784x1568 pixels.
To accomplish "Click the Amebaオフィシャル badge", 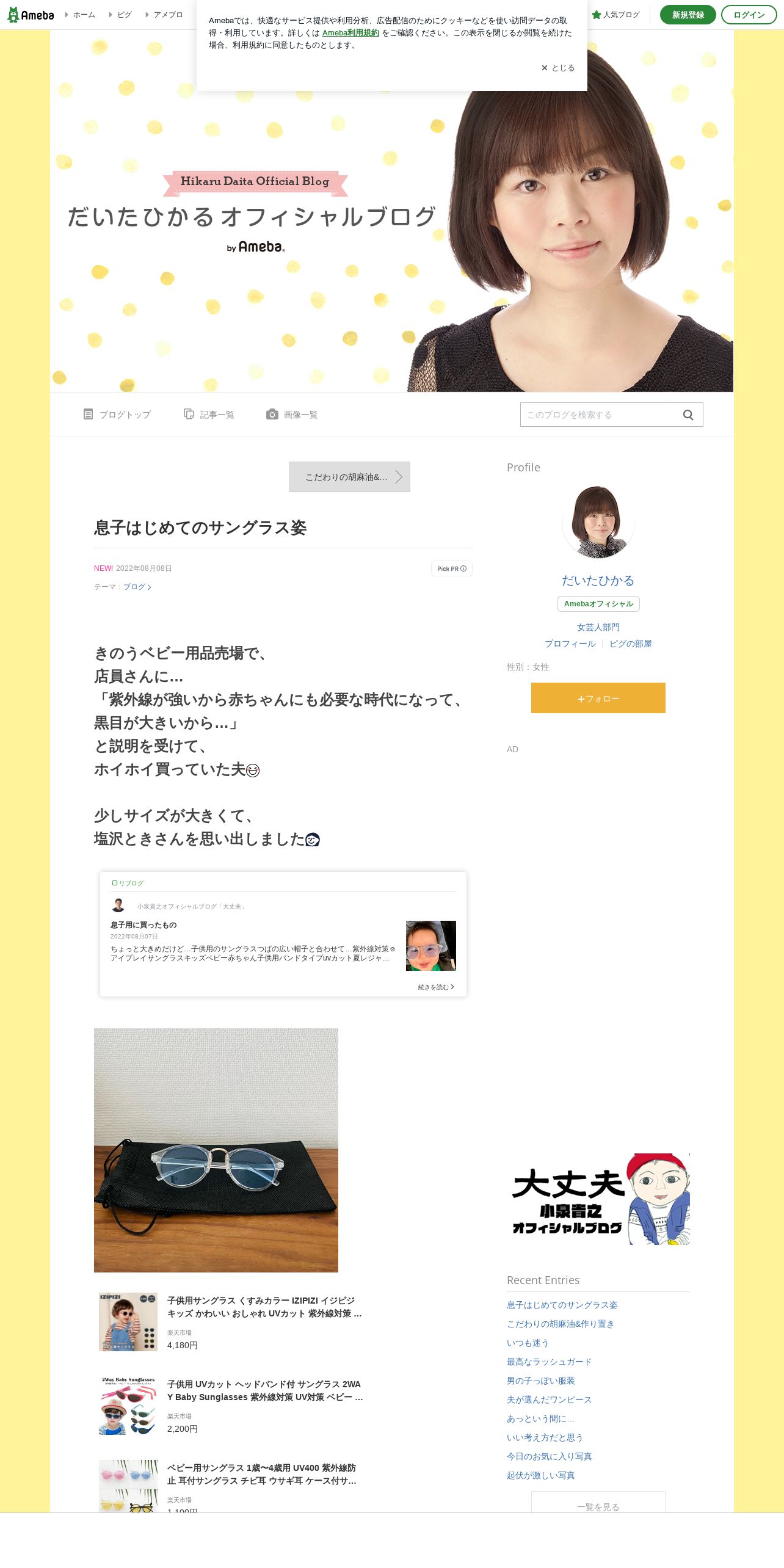I will click(x=598, y=604).
